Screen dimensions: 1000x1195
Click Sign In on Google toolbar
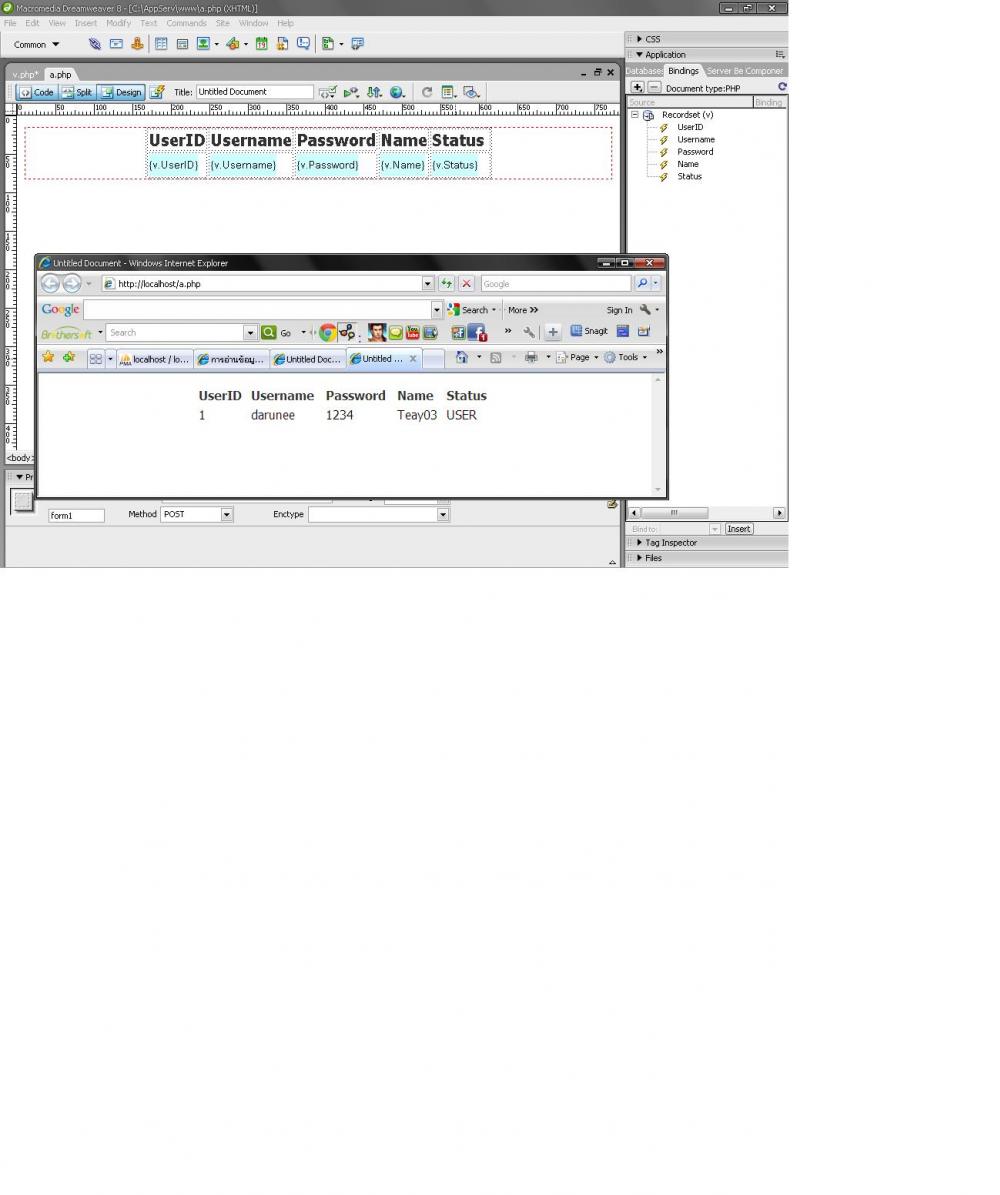(619, 310)
